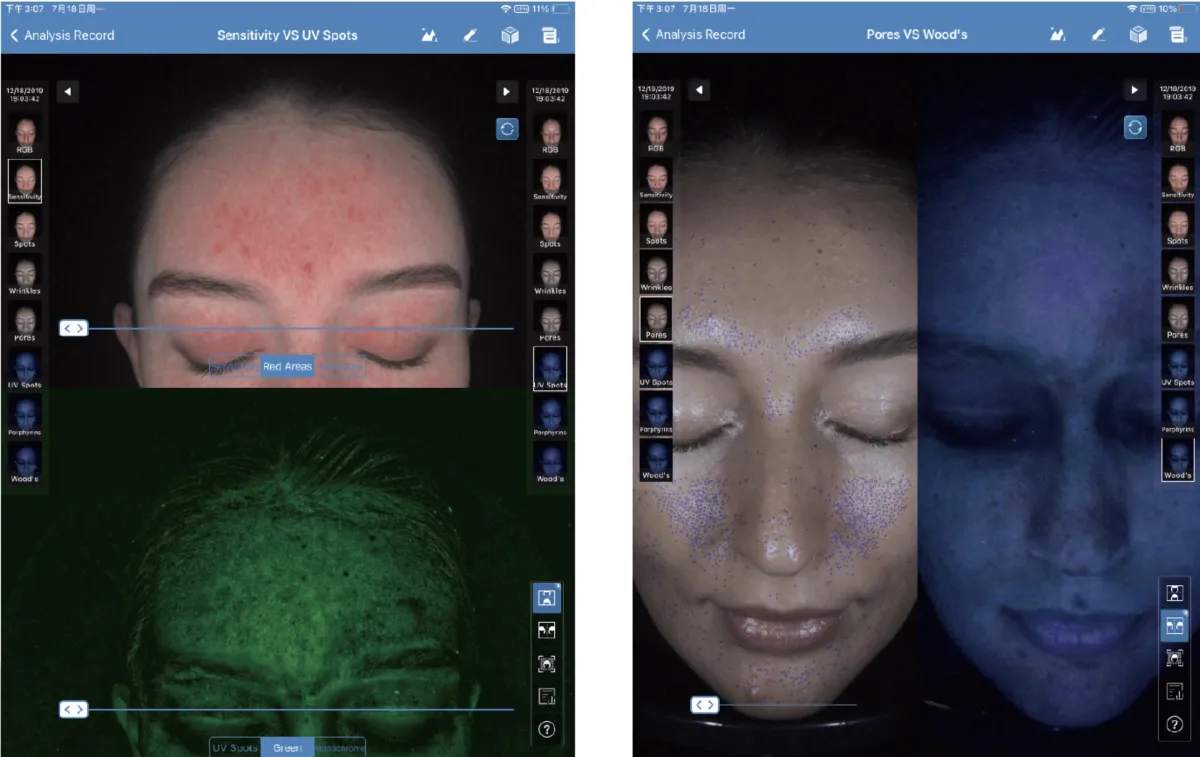
Task: Select Green segment below UV image
Action: click(x=287, y=748)
